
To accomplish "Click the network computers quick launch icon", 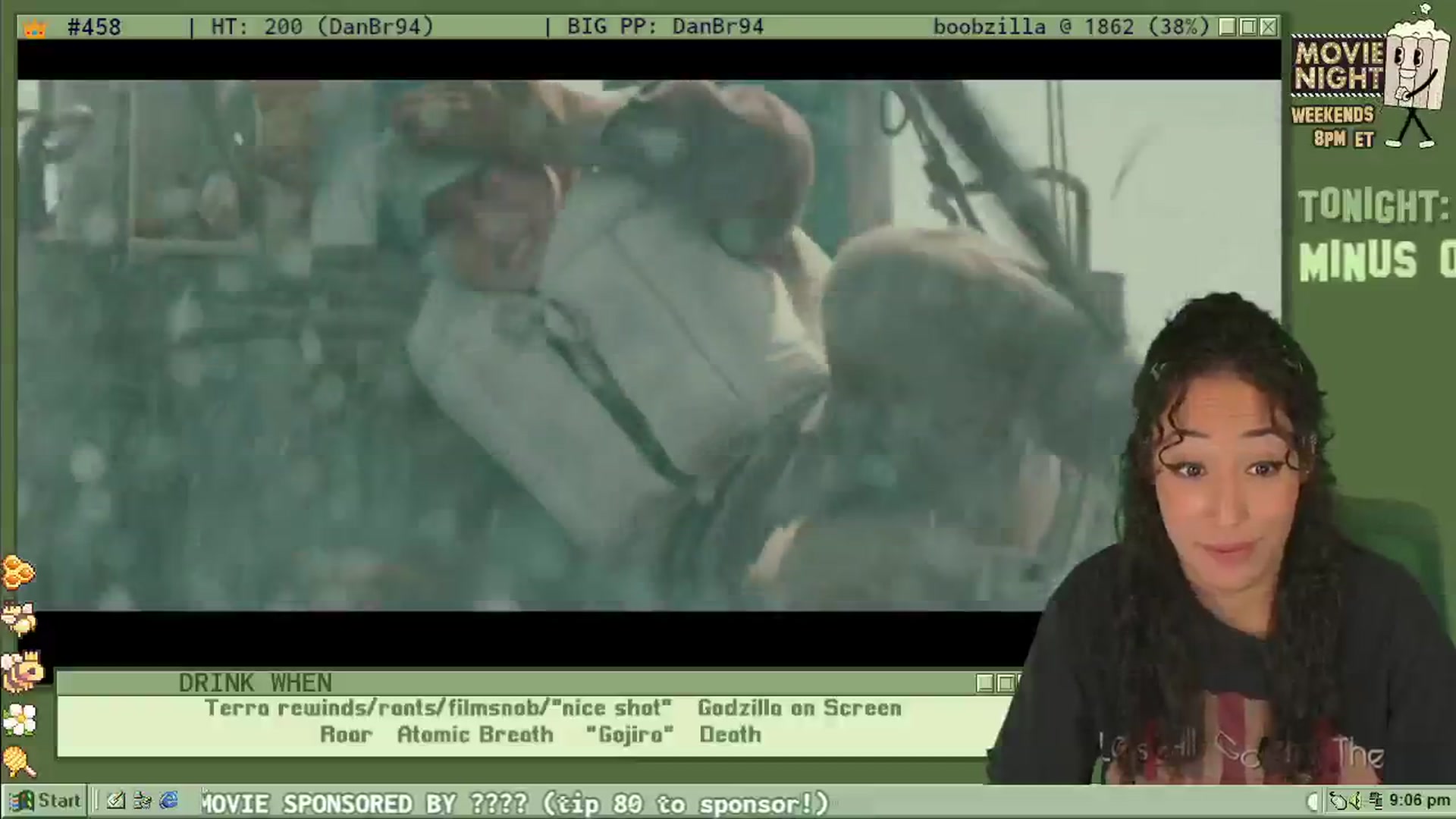I will [142, 801].
